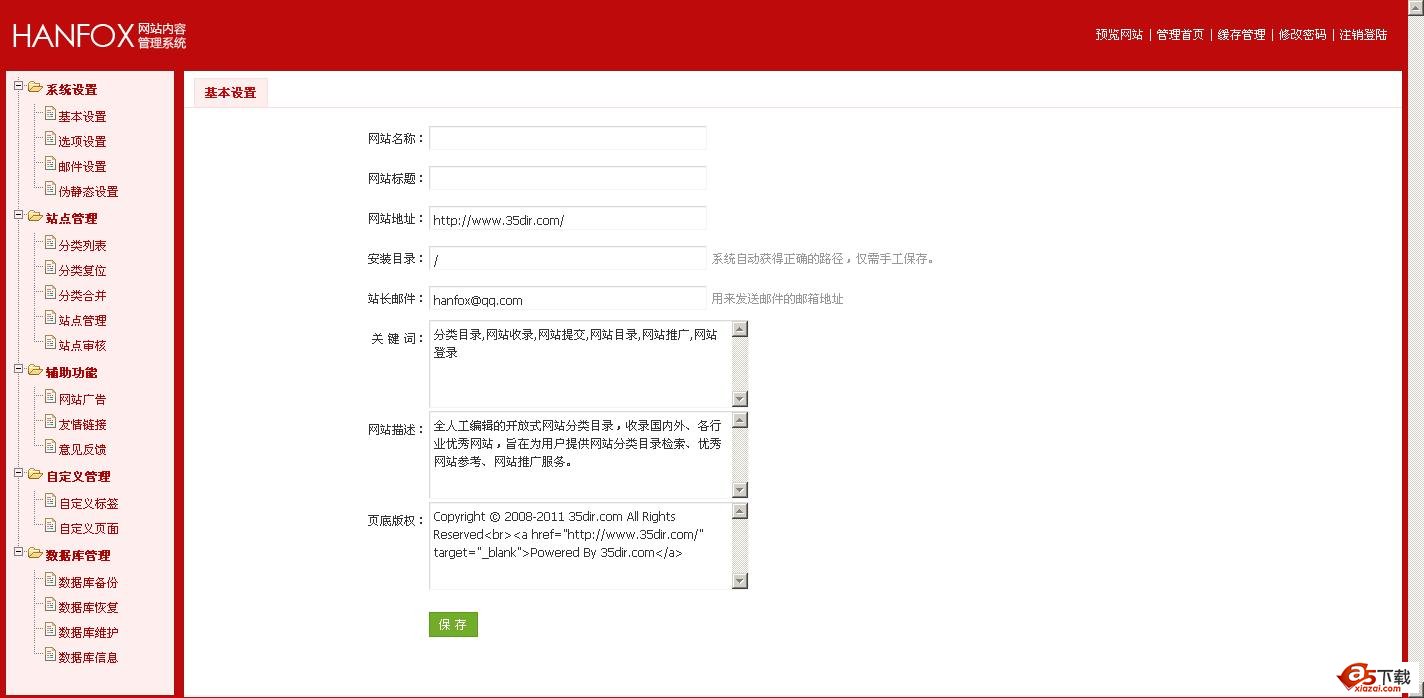Collapse the 自定义管理 tree node
Screen dimensions: 1424x698
(18, 473)
